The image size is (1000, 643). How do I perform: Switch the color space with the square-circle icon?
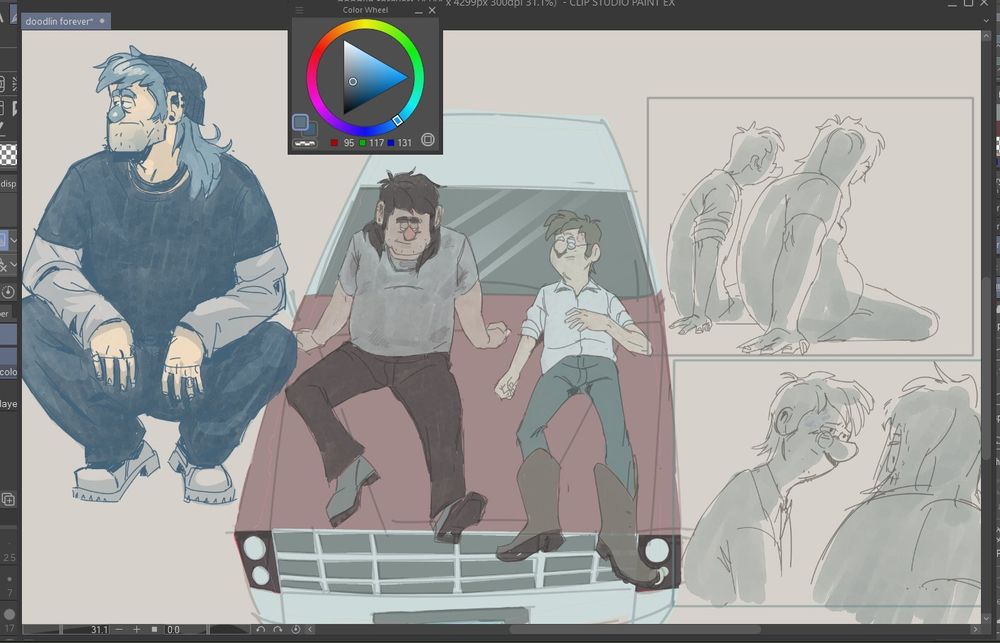(x=428, y=140)
